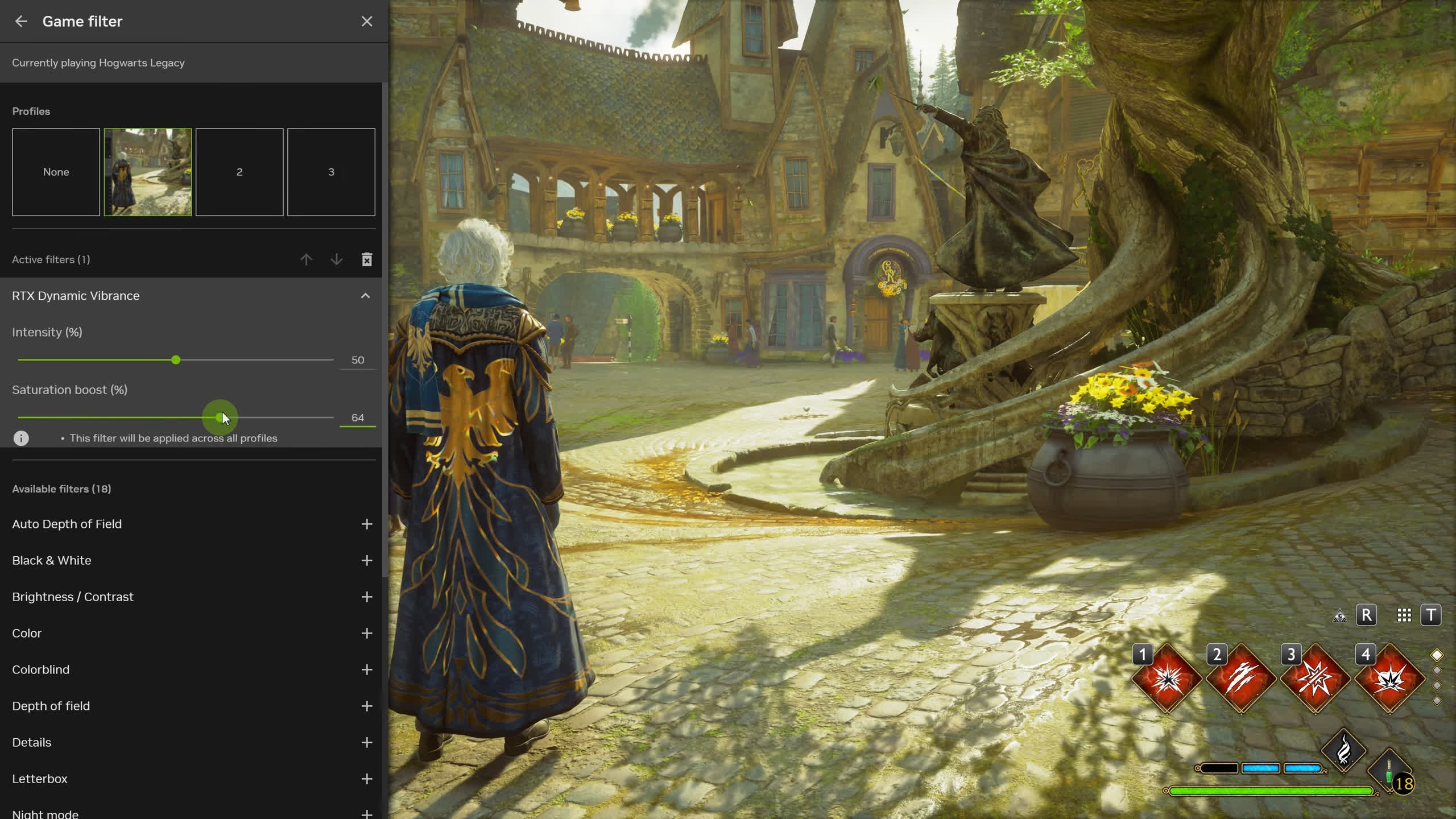Add the Auto Depth of Field filter
The height and width of the screenshot is (819, 1456).
[367, 524]
